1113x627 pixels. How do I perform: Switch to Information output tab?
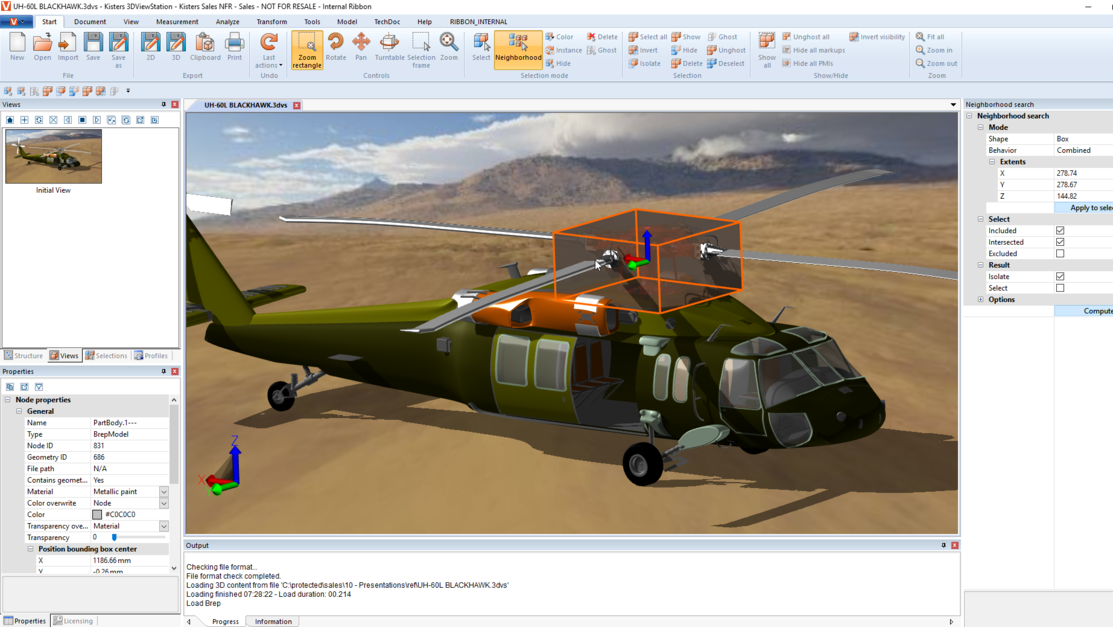point(273,621)
